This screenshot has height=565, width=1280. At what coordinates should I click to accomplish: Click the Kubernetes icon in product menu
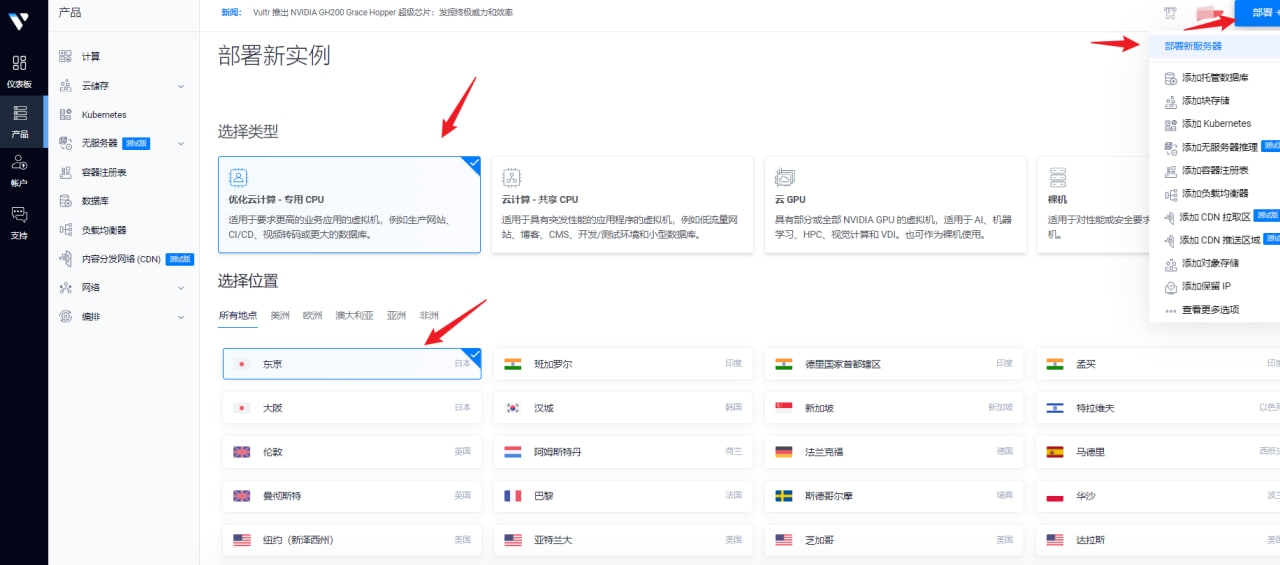coord(66,115)
